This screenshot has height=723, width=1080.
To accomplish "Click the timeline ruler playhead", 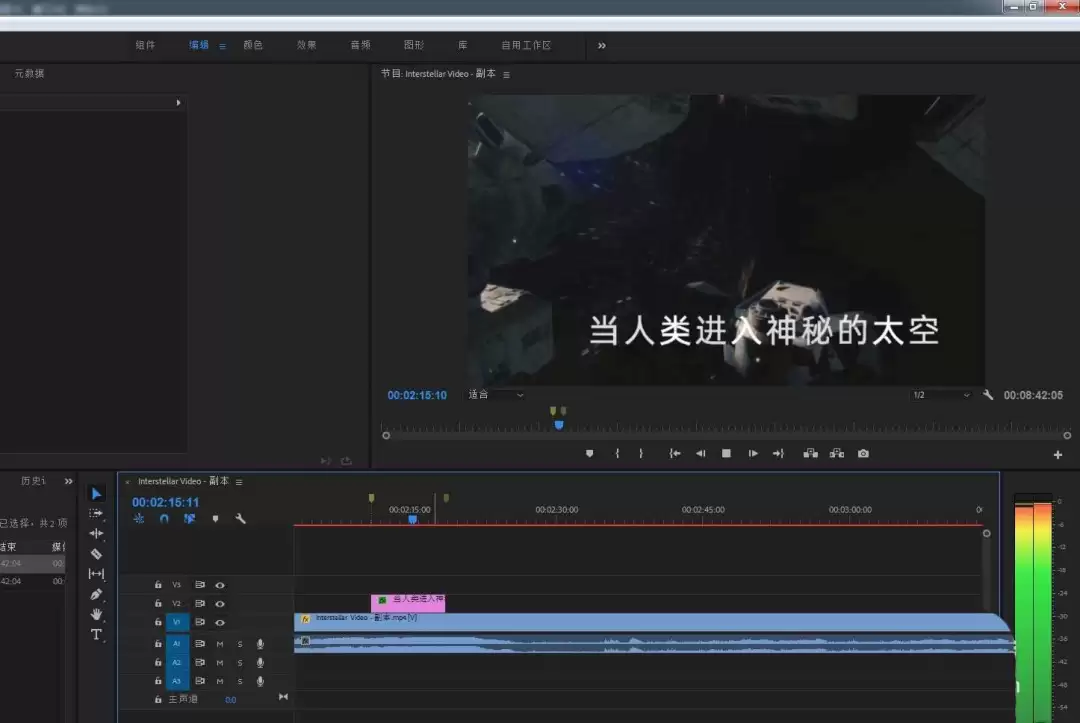I will [413, 520].
